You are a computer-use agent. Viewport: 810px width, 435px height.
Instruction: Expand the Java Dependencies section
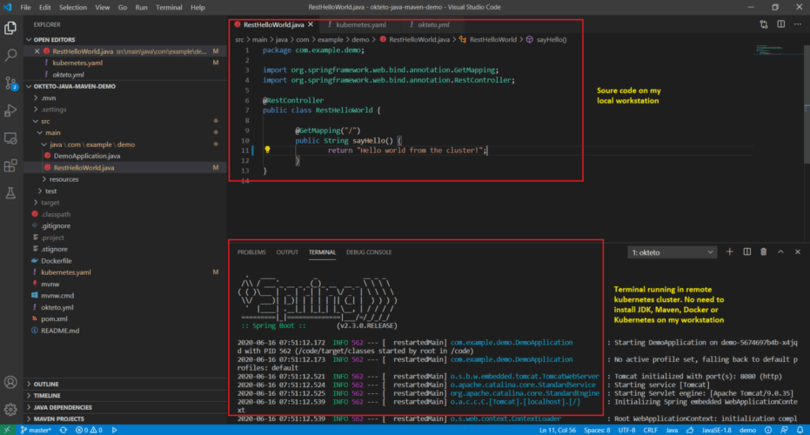click(62, 407)
